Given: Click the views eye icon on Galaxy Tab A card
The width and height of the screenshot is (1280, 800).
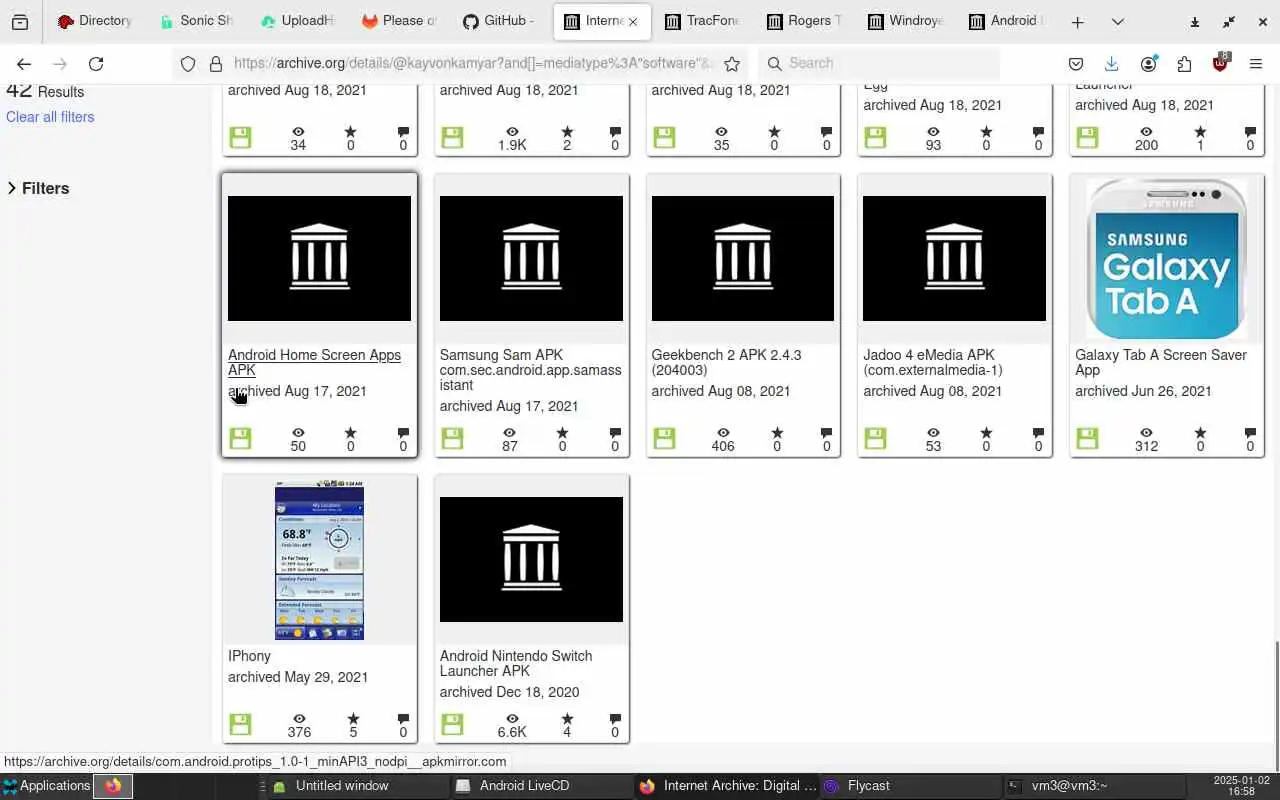Looking at the screenshot, I should coord(1146,433).
